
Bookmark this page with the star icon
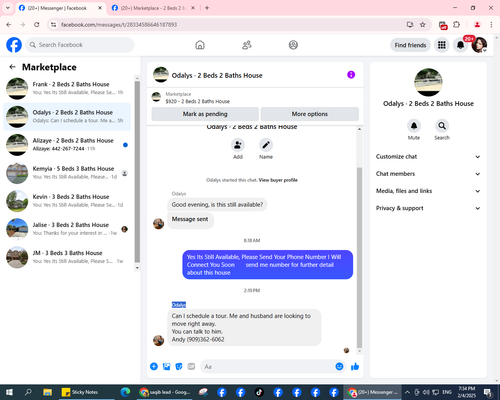(423, 25)
